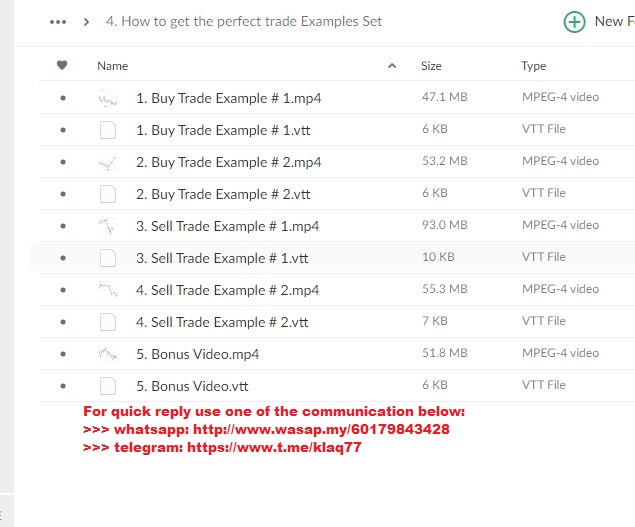Expand the breadcrumb chevron arrow
The image size is (635, 527).
point(86,22)
